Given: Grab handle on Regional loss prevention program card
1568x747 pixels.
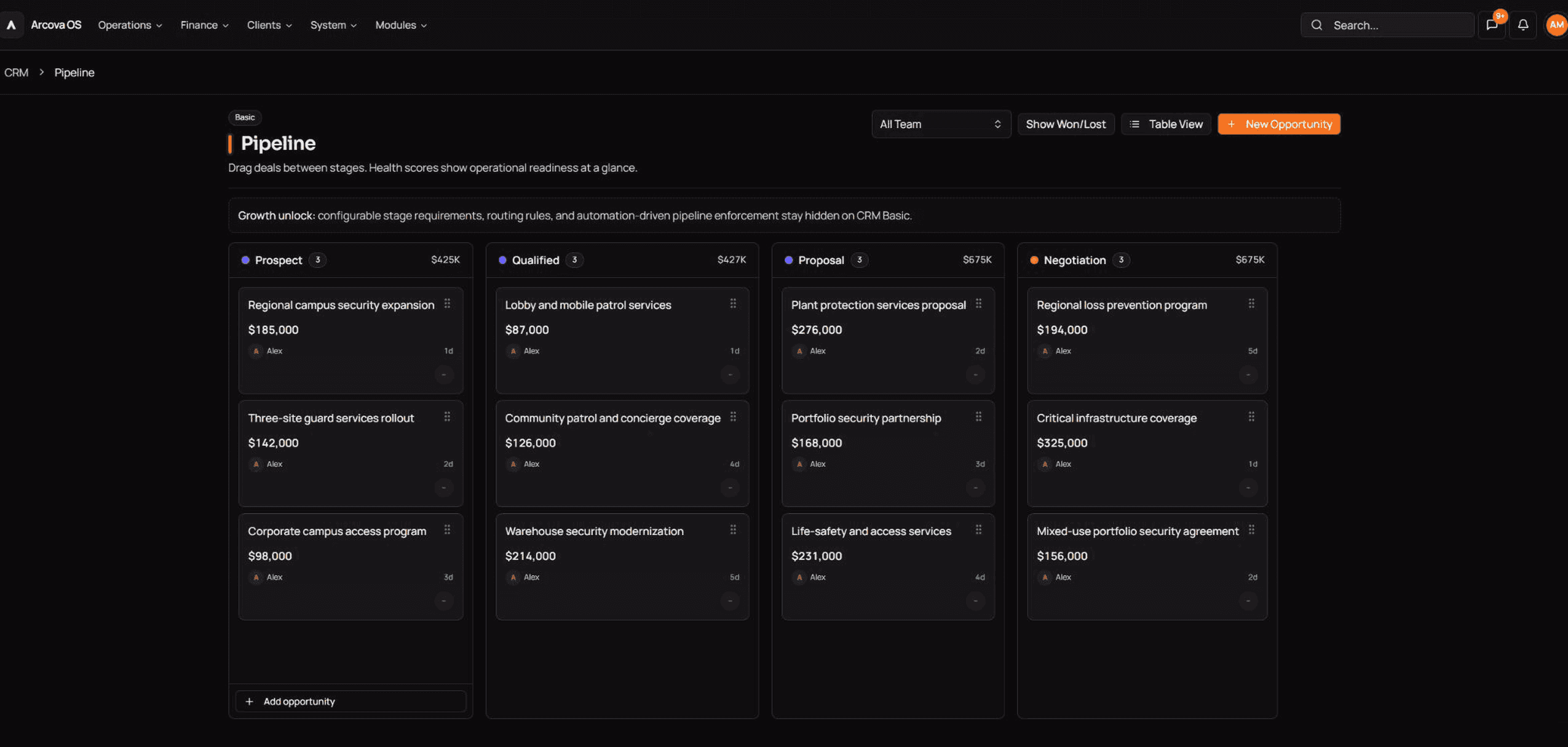Looking at the screenshot, I should pyautogui.click(x=1251, y=304).
